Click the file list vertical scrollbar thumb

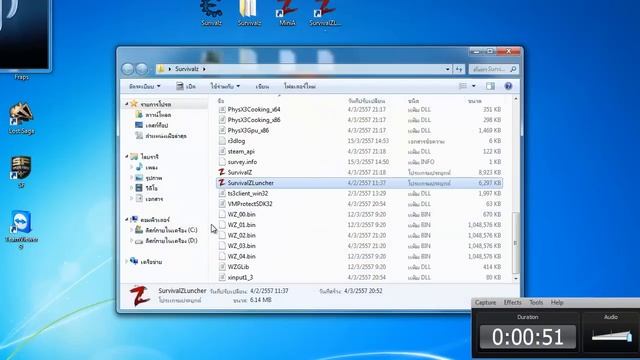tap(516, 243)
